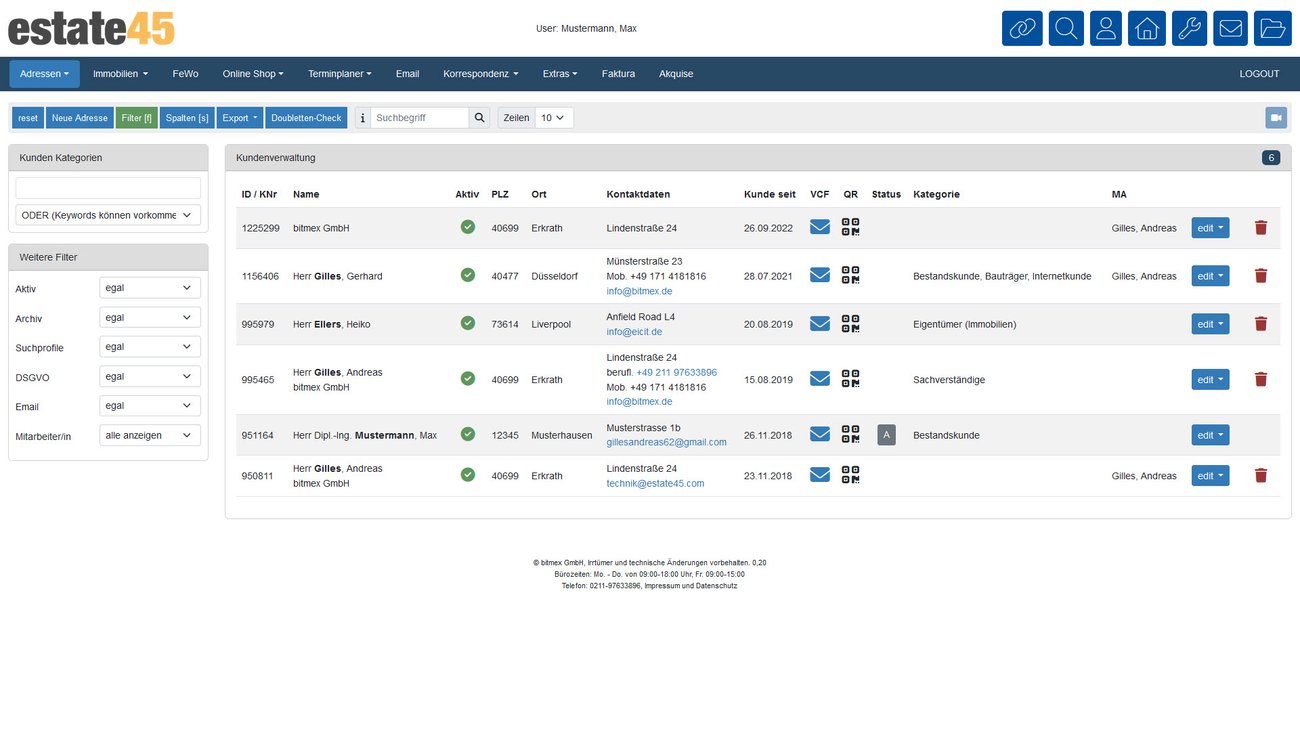Toggle active checkmark for customer 995465
The height and width of the screenshot is (731, 1300).
(467, 379)
